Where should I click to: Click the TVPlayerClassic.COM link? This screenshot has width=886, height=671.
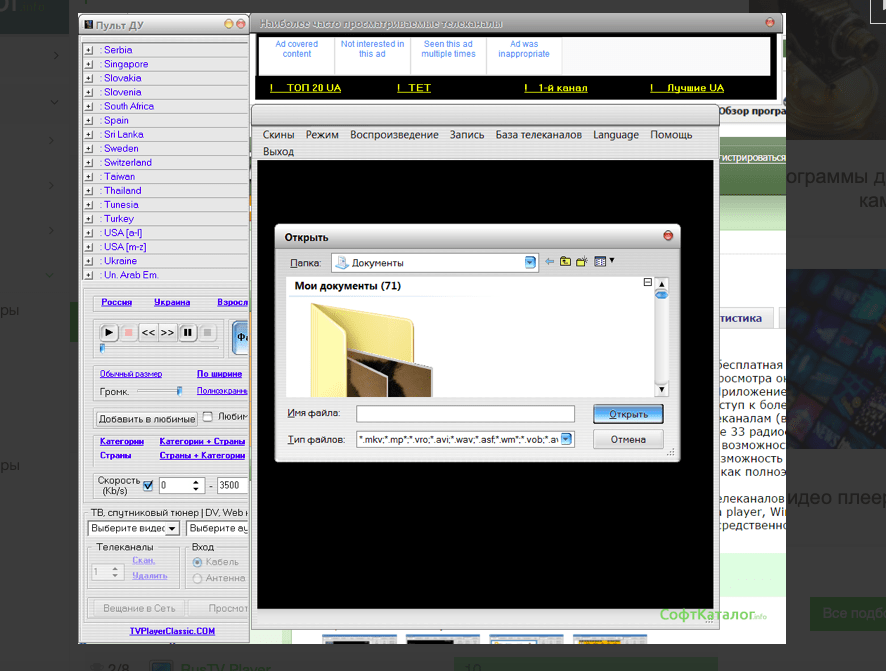(x=172, y=631)
